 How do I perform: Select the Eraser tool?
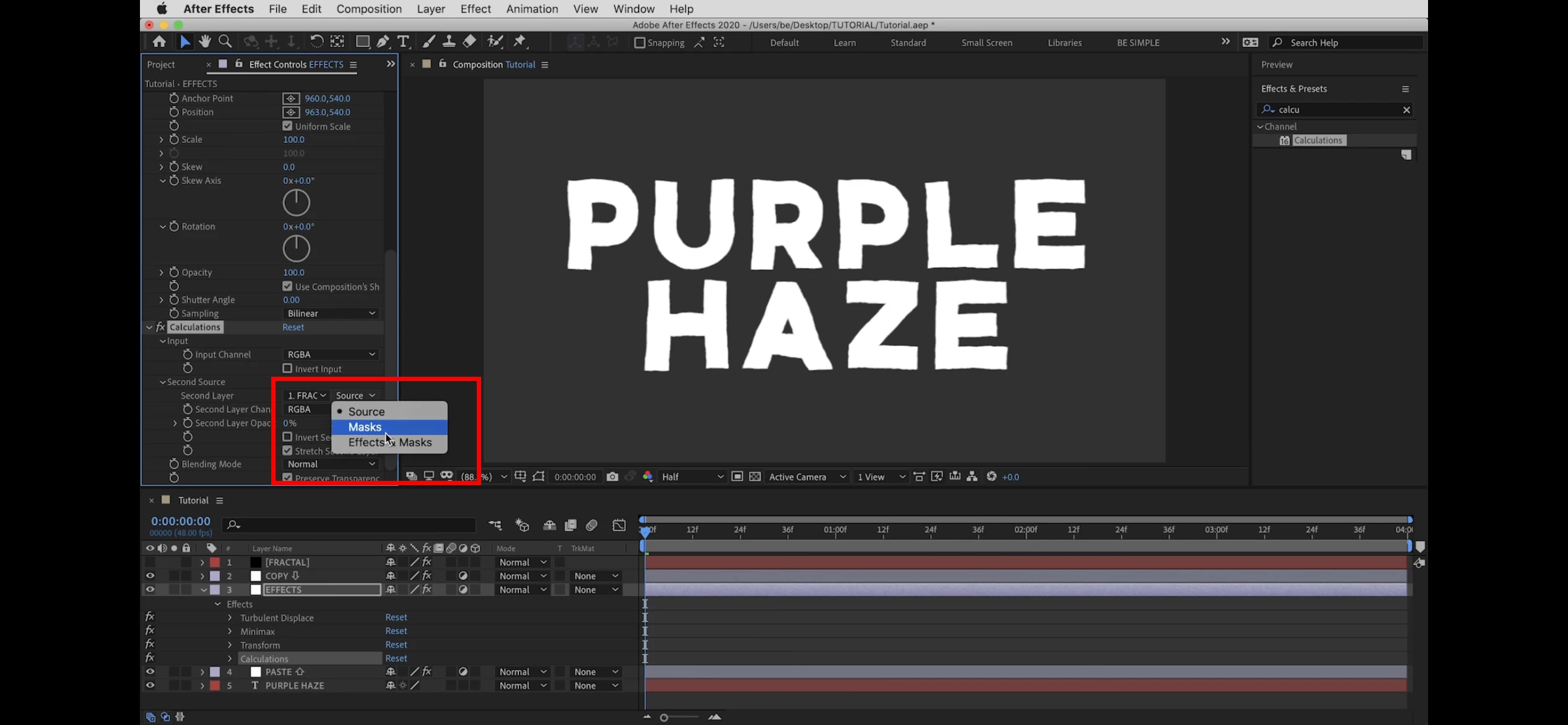470,42
